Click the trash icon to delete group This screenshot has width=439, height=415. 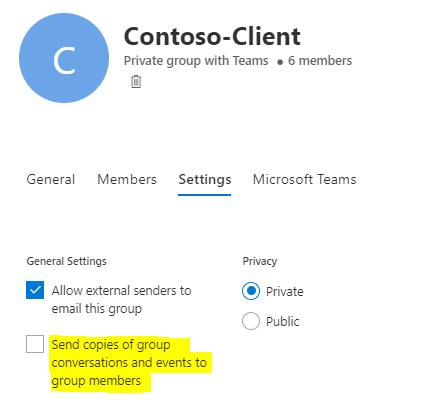click(x=136, y=82)
